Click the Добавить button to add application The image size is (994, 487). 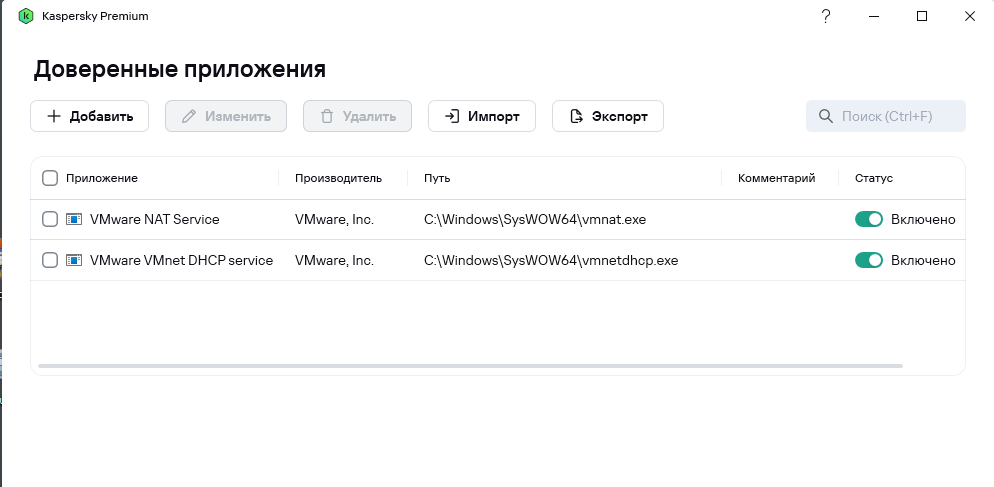[89, 116]
